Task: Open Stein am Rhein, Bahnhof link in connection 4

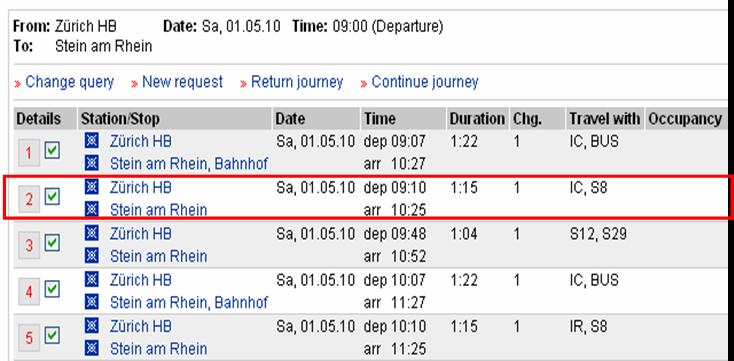Action: 189,302
